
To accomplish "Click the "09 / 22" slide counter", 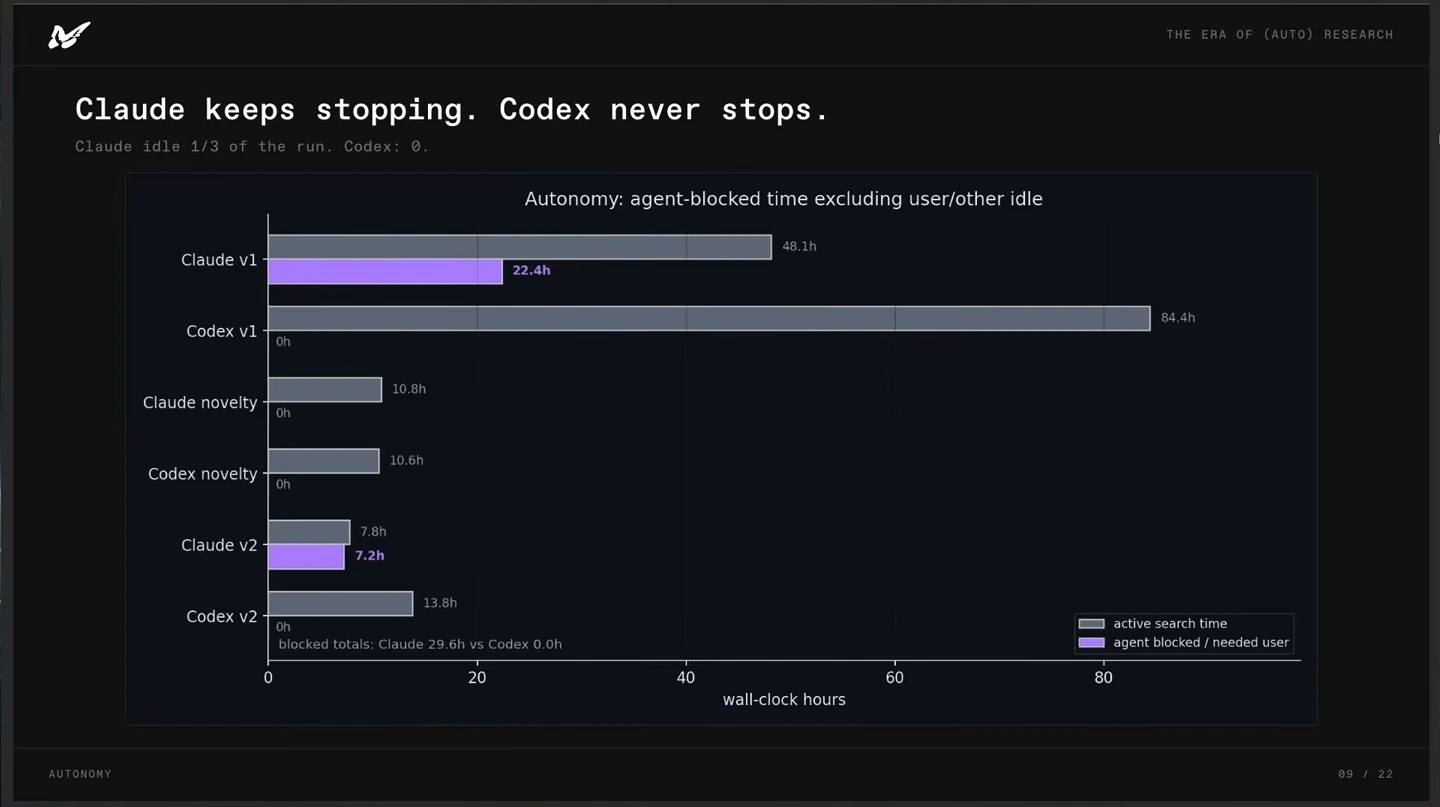I will (x=1366, y=774).
